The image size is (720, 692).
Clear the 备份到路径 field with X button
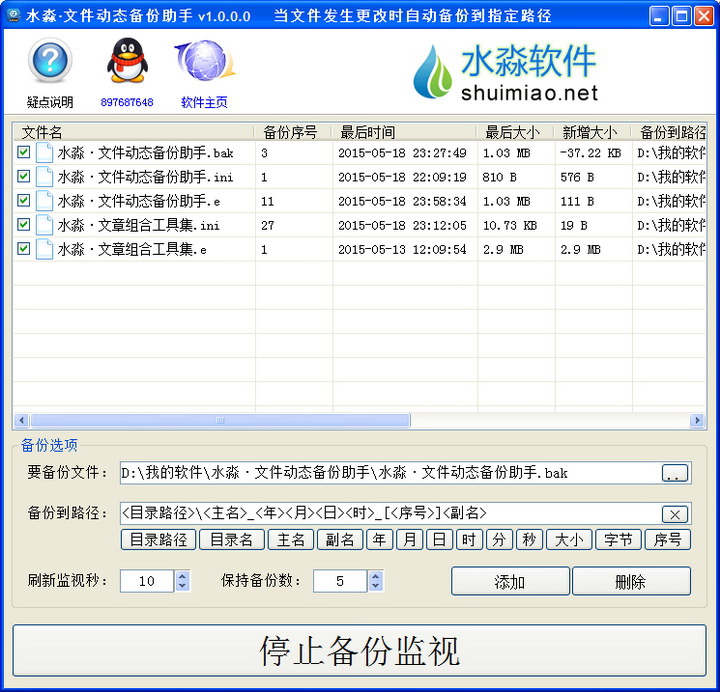[675, 514]
